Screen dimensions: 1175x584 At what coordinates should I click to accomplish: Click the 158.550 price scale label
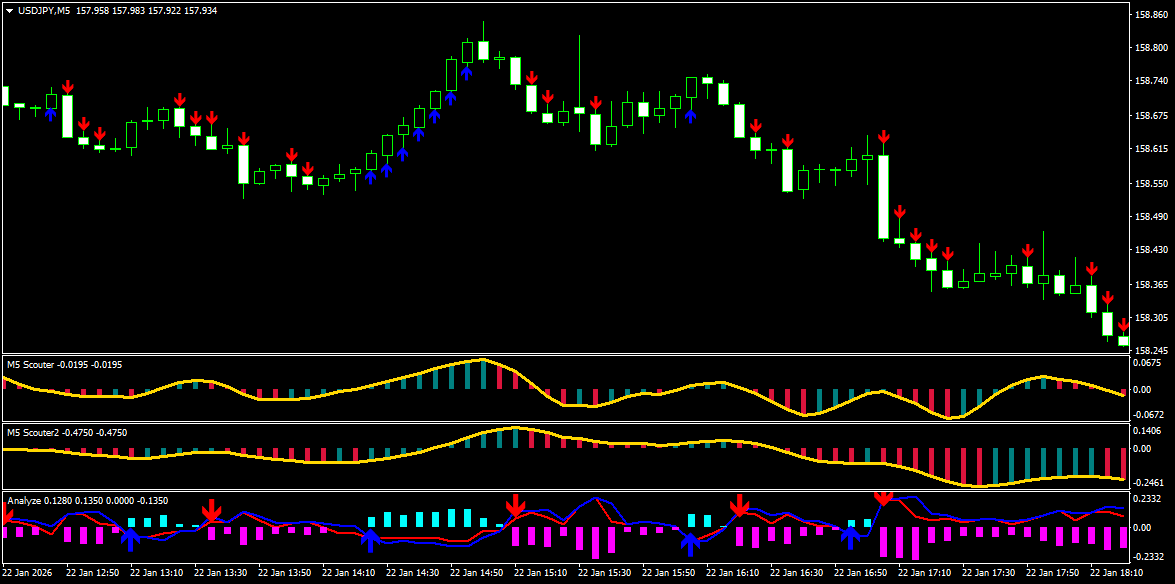coord(1153,183)
